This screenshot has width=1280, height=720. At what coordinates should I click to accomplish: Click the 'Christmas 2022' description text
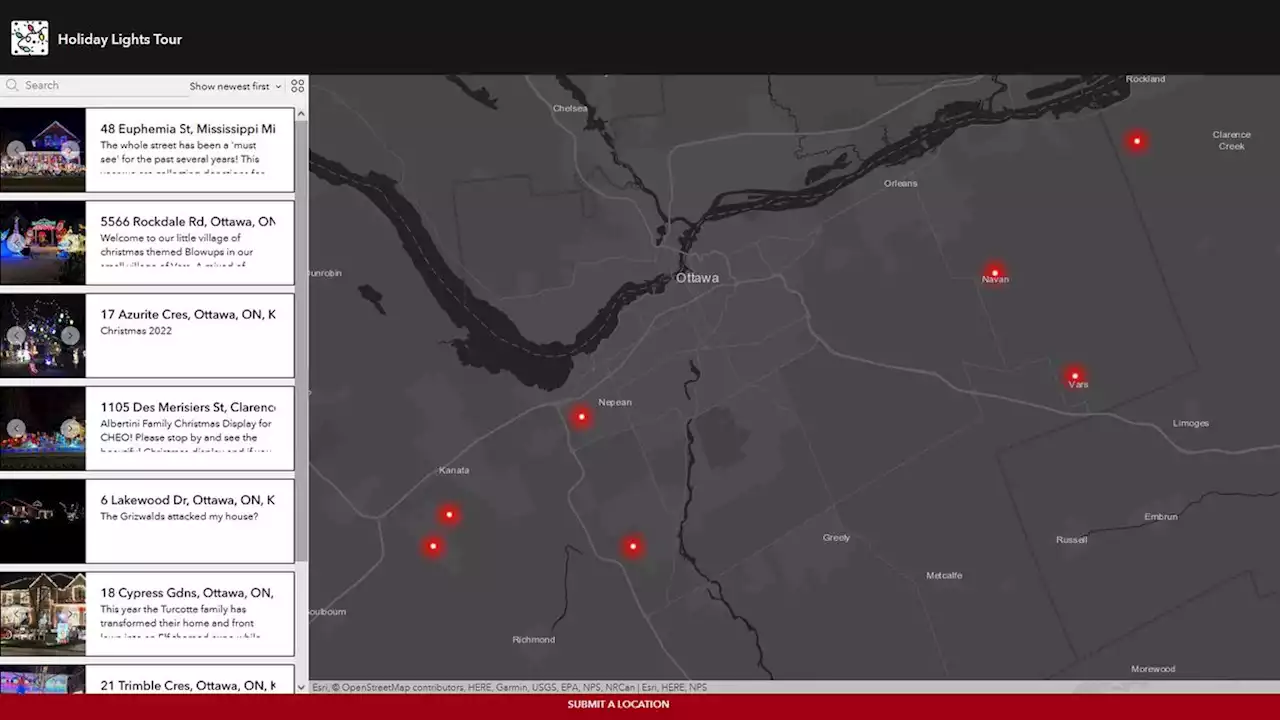tap(136, 331)
